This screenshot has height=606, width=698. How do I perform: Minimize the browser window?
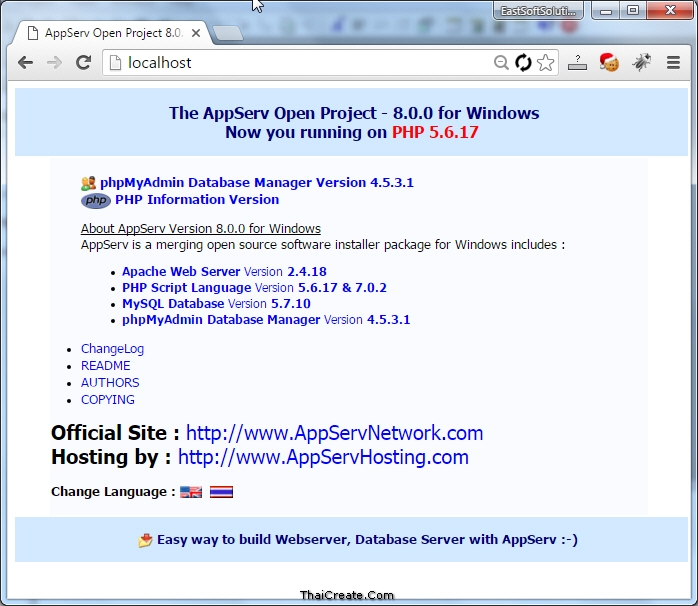pyautogui.click(x=605, y=11)
